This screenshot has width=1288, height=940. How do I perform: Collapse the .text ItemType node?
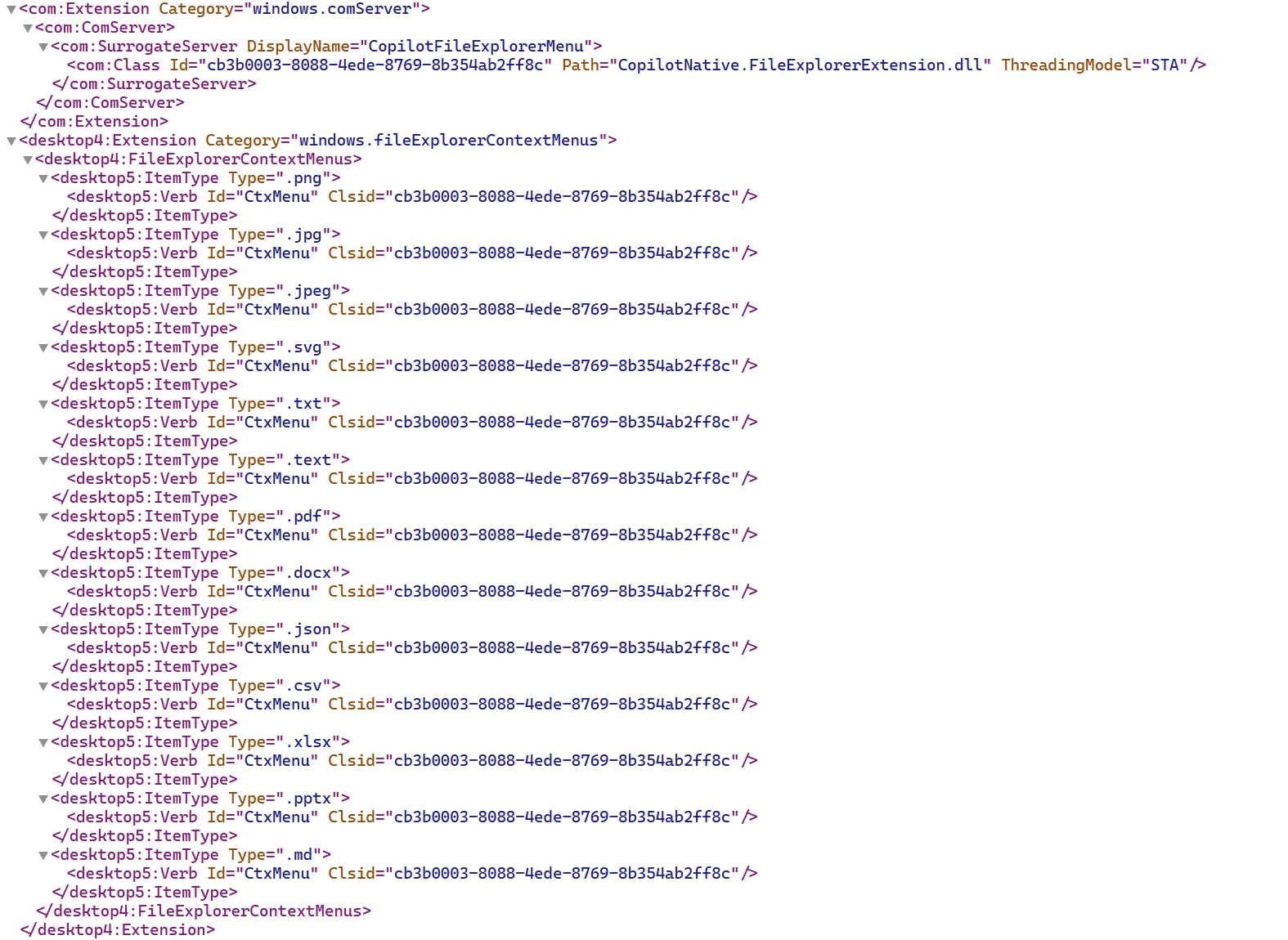(43, 461)
